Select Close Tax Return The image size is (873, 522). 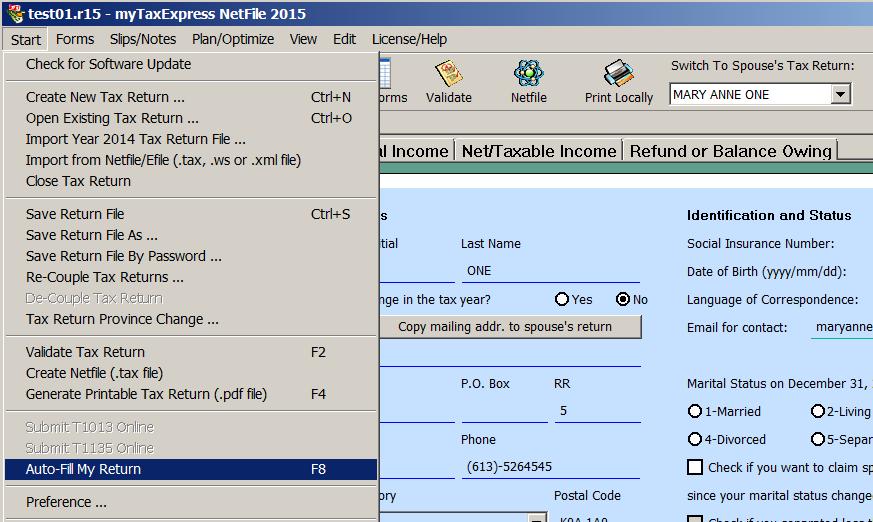coord(191,181)
